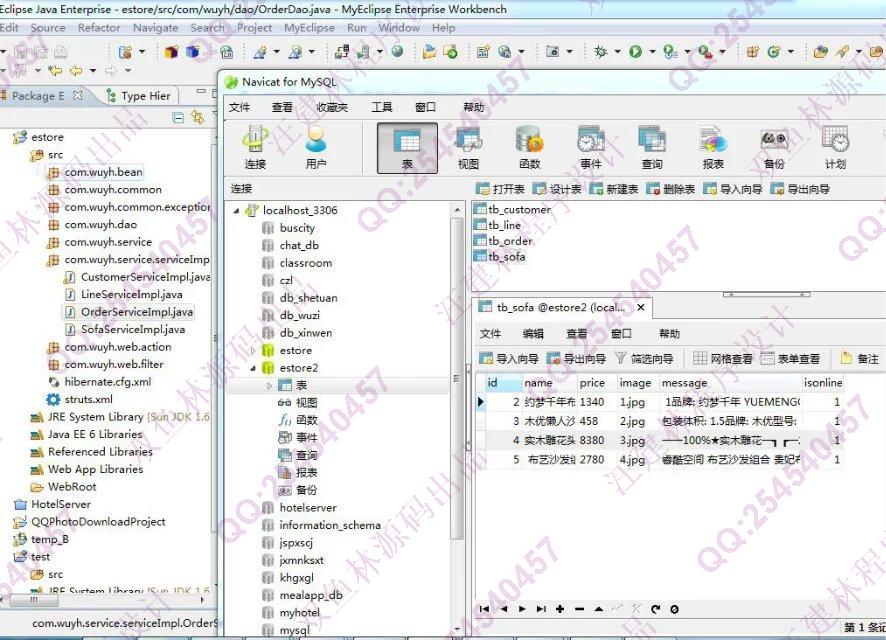This screenshot has height=640, width=886.
Task: Open the 查询 (Query) tool in Navicat
Action: [x=652, y=147]
